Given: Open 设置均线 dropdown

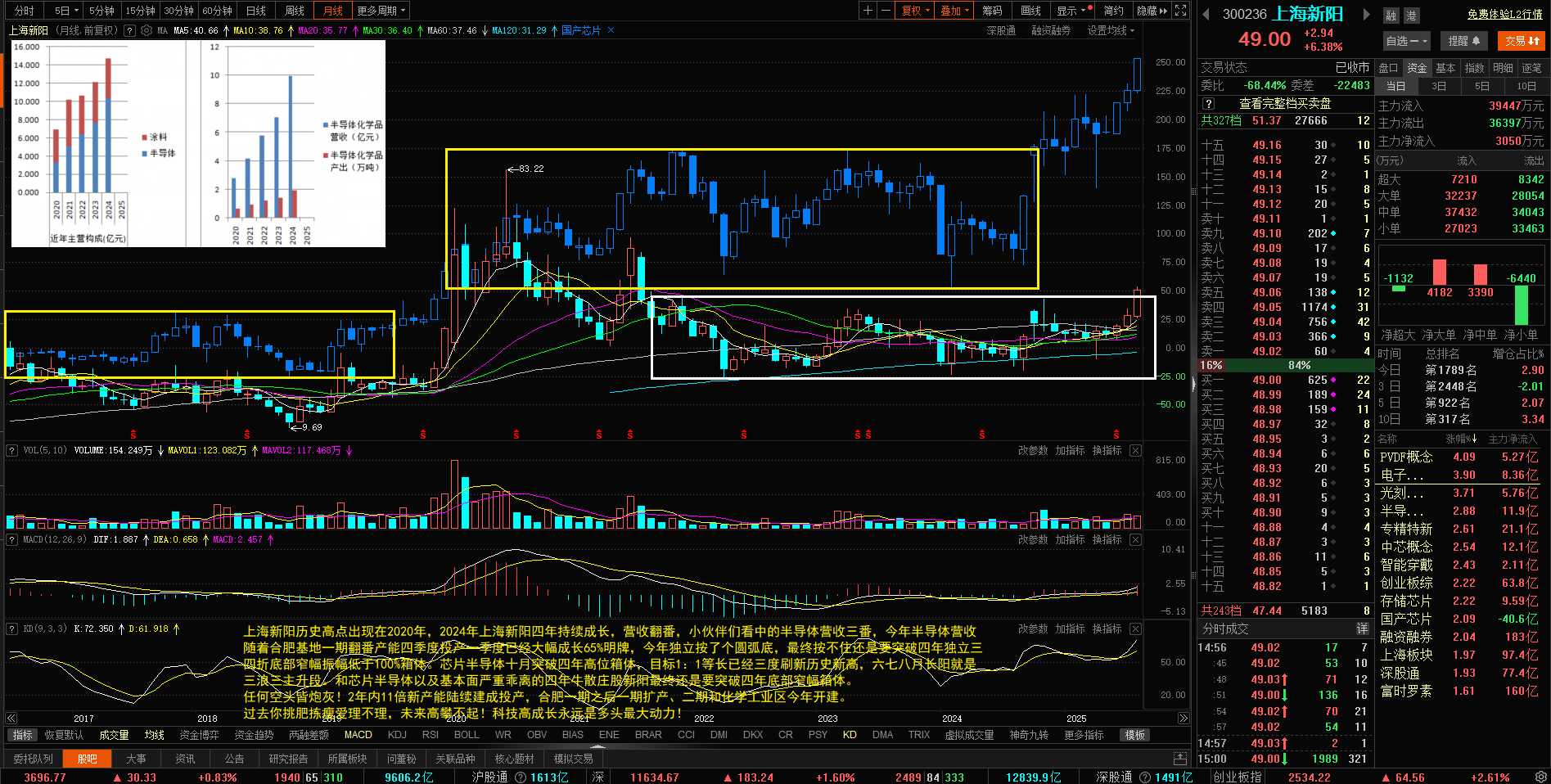Looking at the screenshot, I should click(x=1111, y=30).
